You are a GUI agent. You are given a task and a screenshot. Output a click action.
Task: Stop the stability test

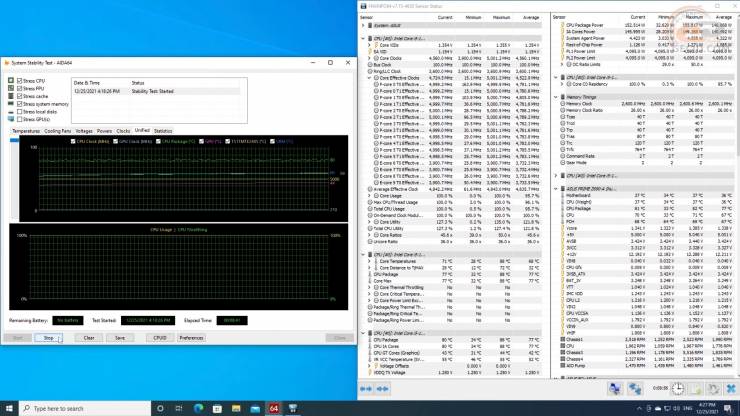click(49, 338)
